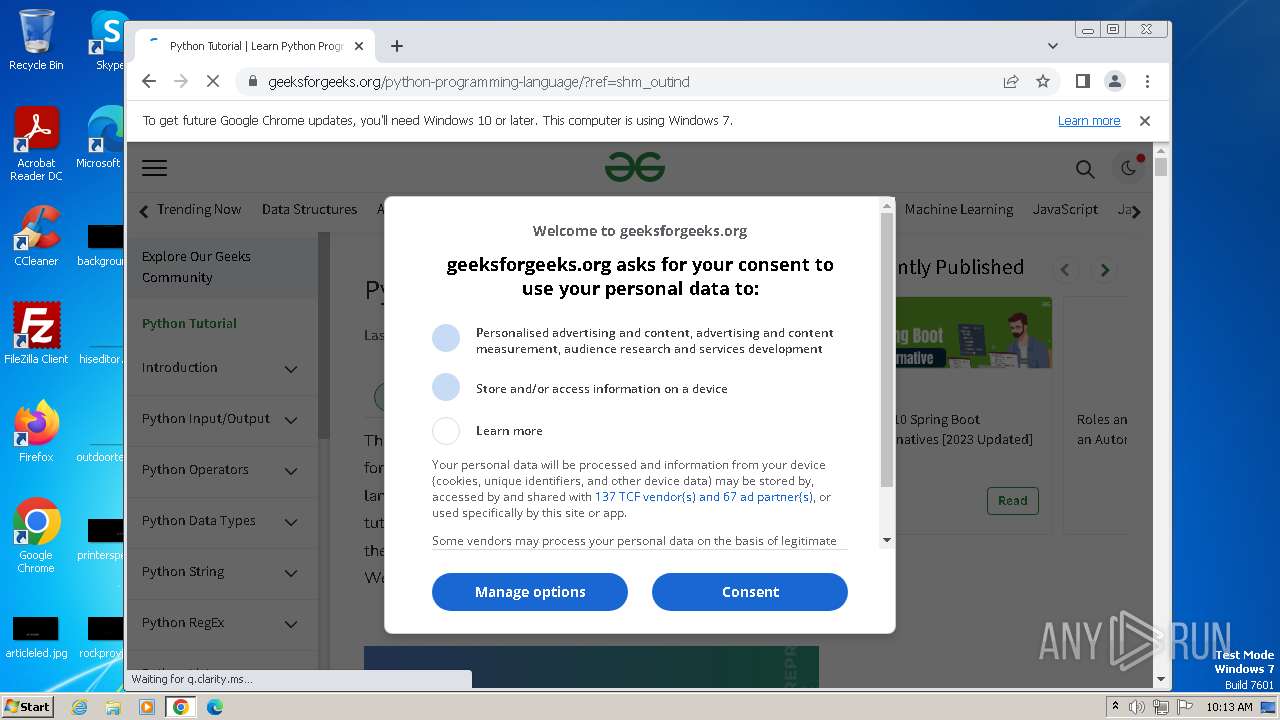This screenshot has height=720, width=1280.
Task: Open Spring Boot article thumbnail
Action: [973, 333]
